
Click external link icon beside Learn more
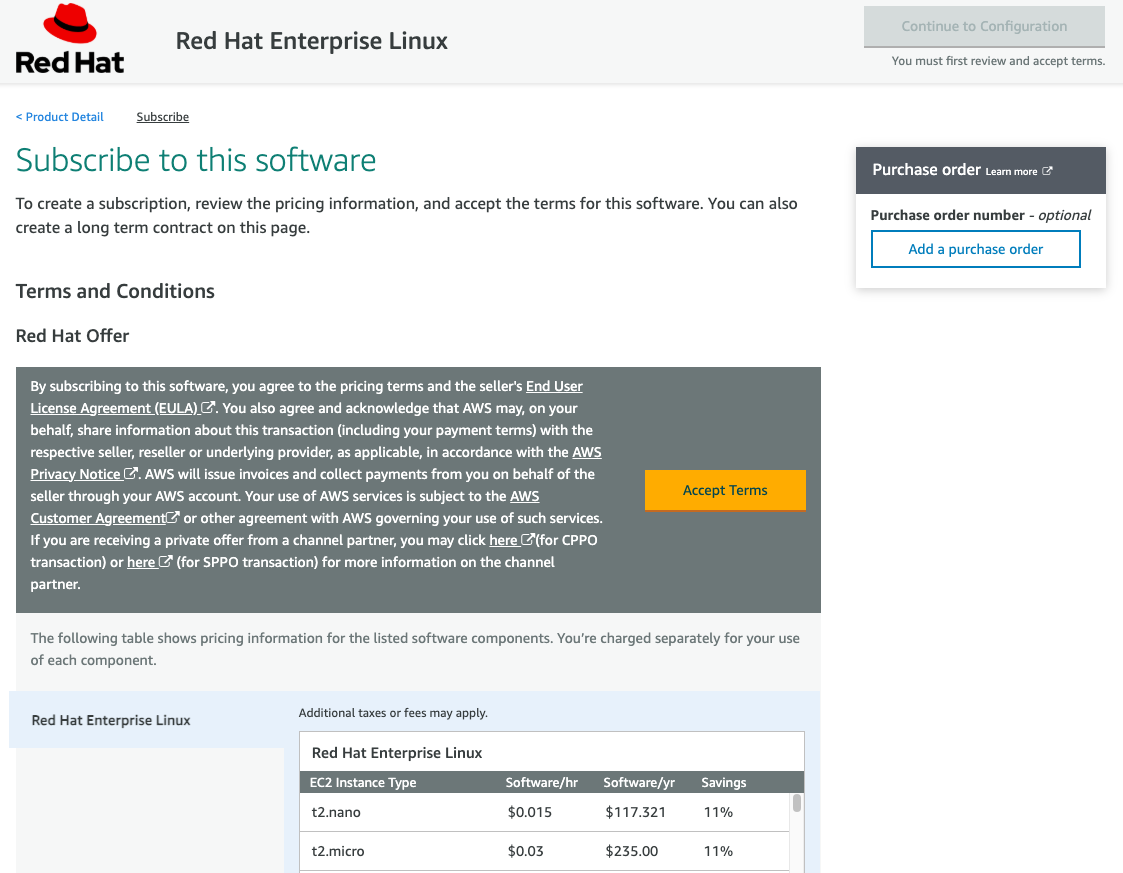1047,170
